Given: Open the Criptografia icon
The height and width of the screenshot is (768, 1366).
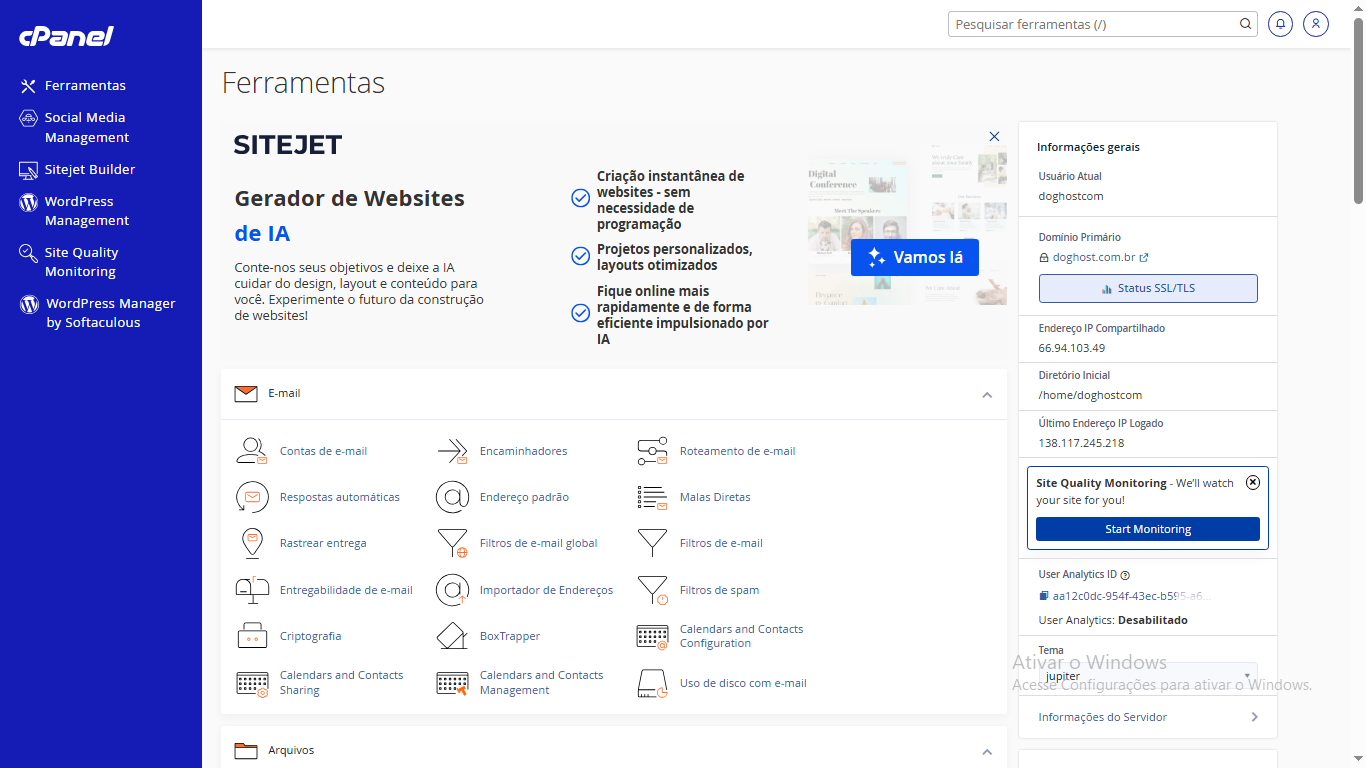Looking at the screenshot, I should pyautogui.click(x=251, y=636).
